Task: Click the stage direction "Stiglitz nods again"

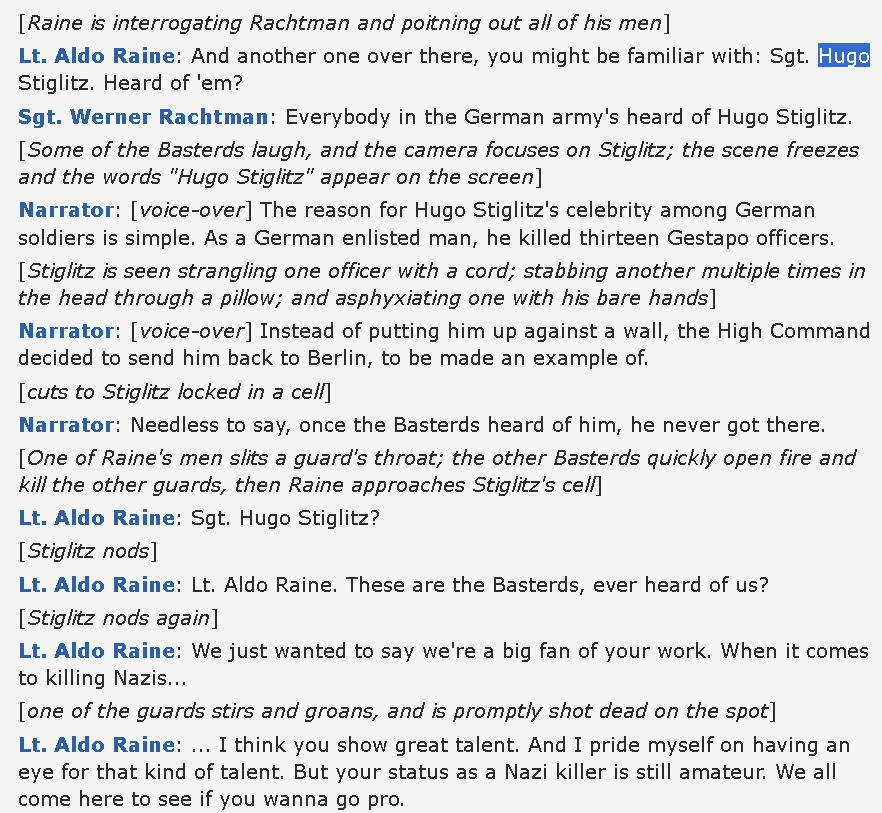Action: pyautogui.click(x=119, y=618)
